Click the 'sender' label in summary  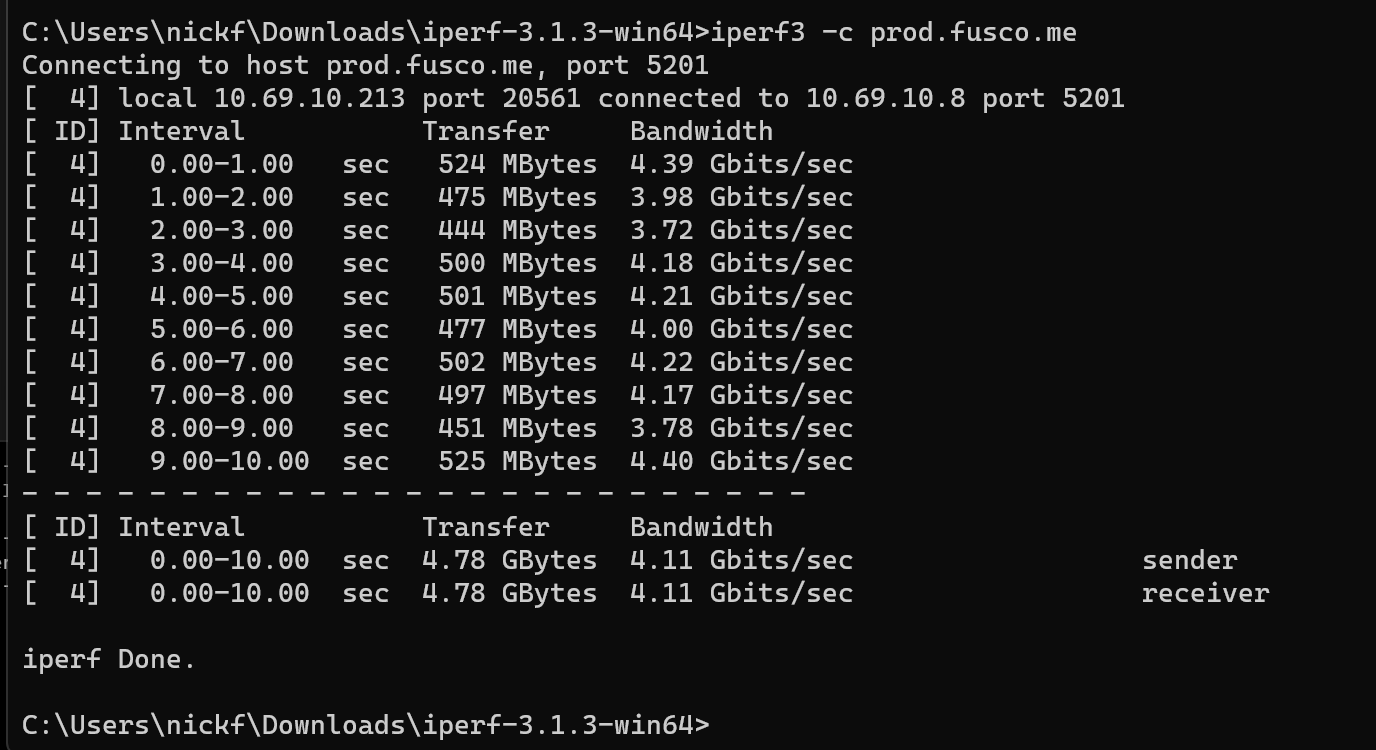click(x=1189, y=561)
